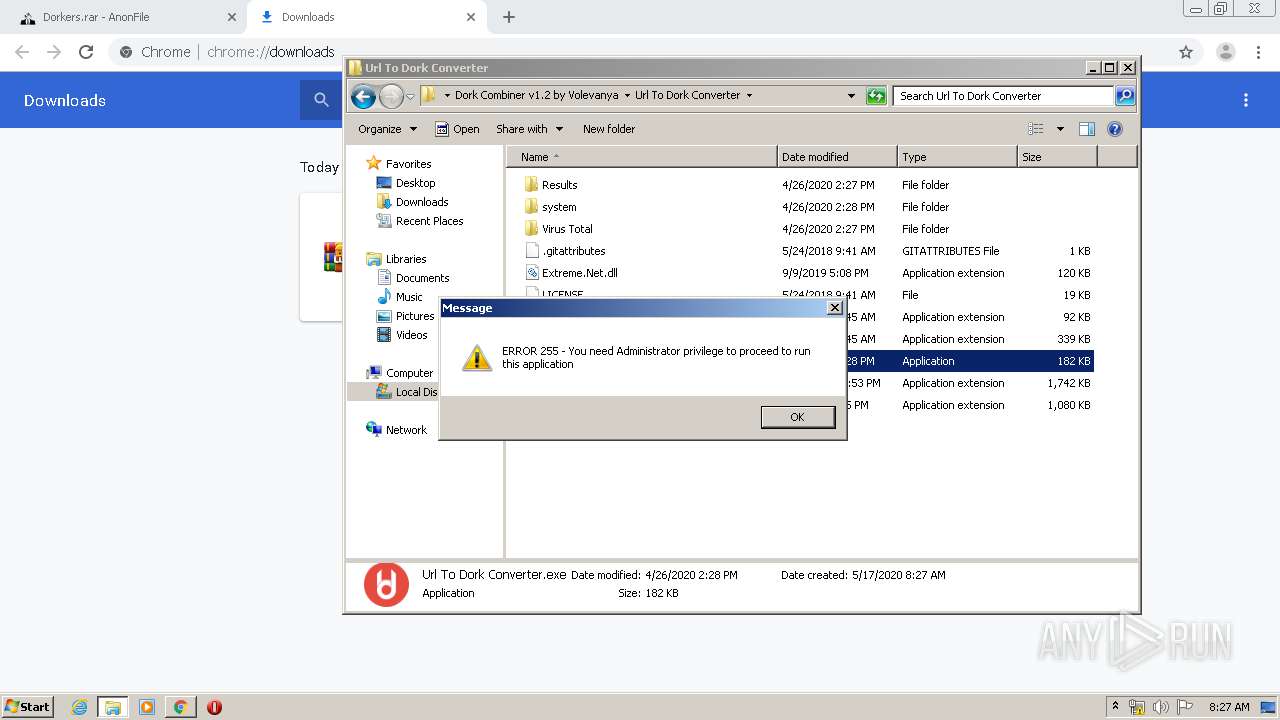Sort by the Type column header
The height and width of the screenshot is (720, 1280).
957,157
